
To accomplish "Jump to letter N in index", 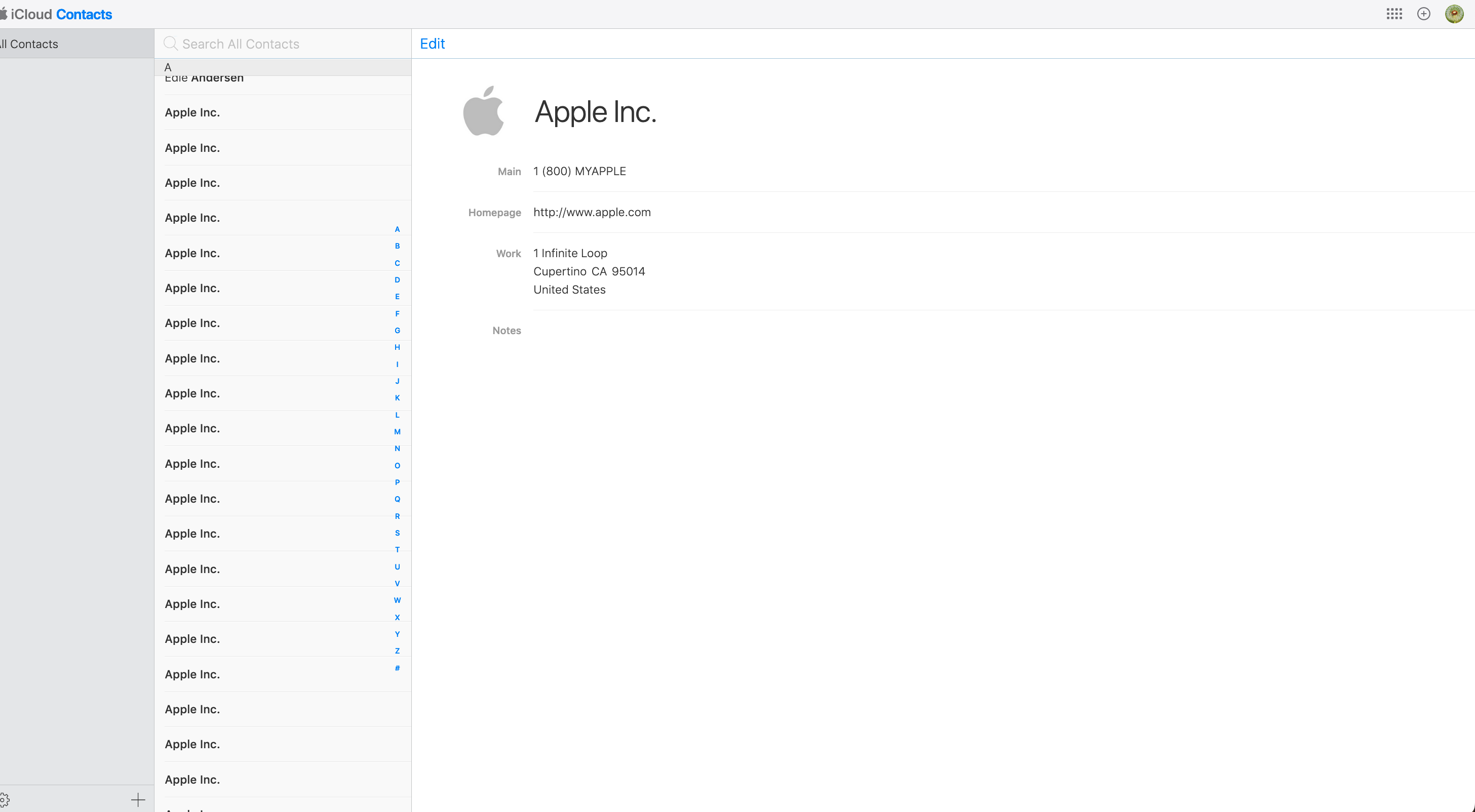I will pyautogui.click(x=398, y=449).
